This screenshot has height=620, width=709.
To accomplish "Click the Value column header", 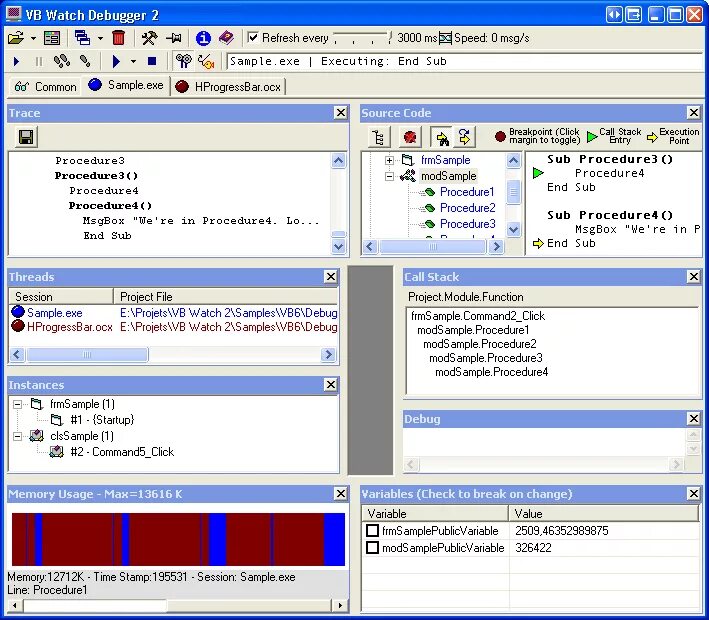I will coord(604,514).
